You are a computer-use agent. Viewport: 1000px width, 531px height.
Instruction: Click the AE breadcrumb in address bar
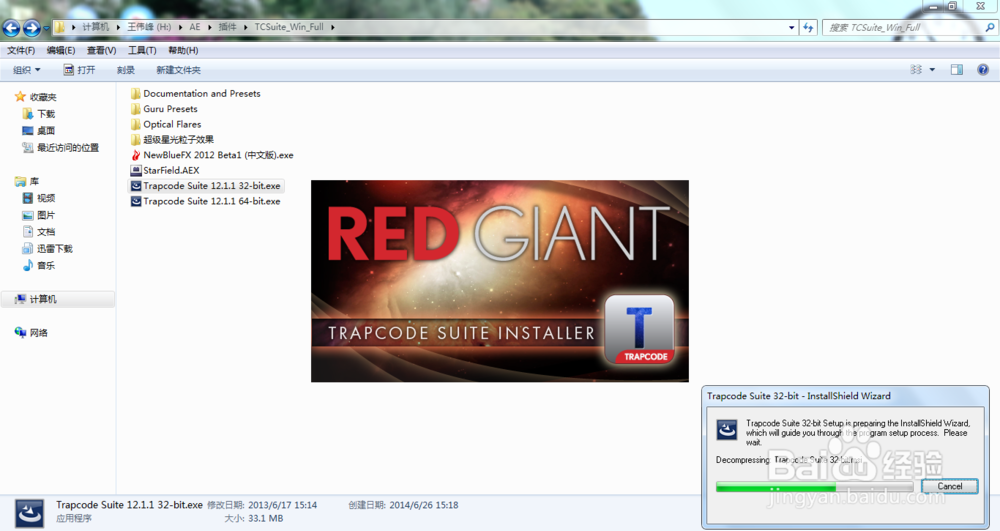pyautogui.click(x=195, y=27)
